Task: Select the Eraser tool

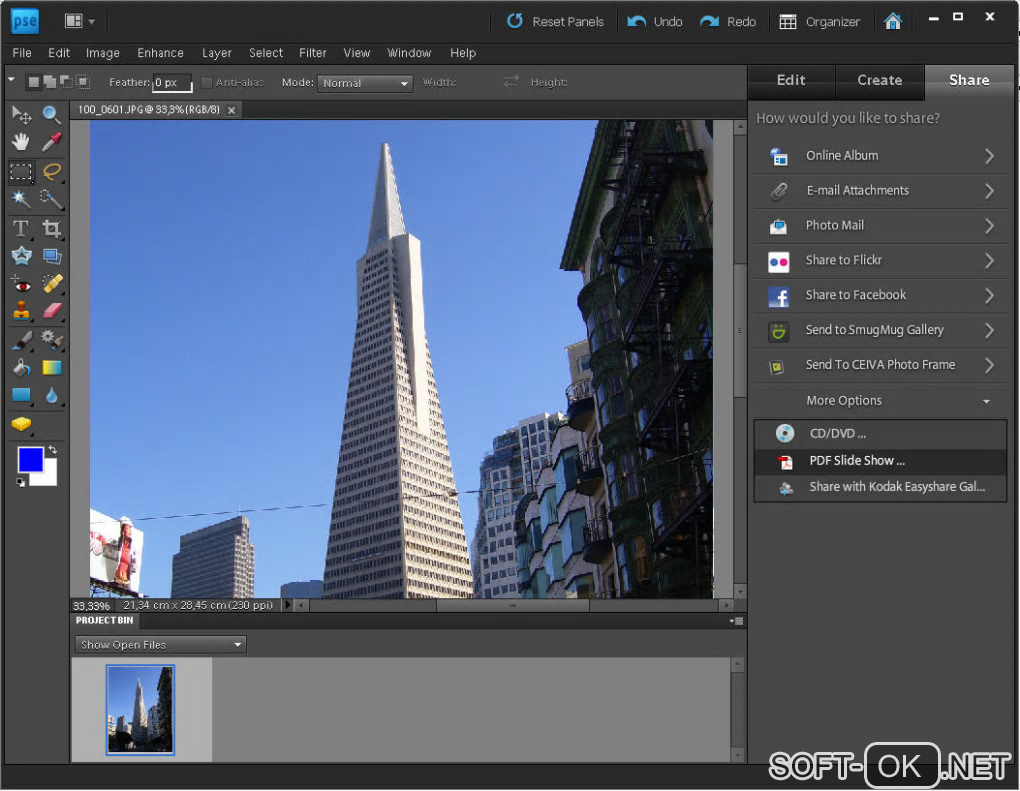Action: pos(51,311)
